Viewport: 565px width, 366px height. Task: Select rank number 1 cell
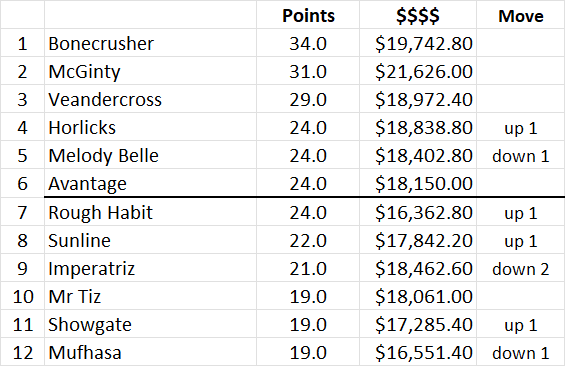click(22, 43)
